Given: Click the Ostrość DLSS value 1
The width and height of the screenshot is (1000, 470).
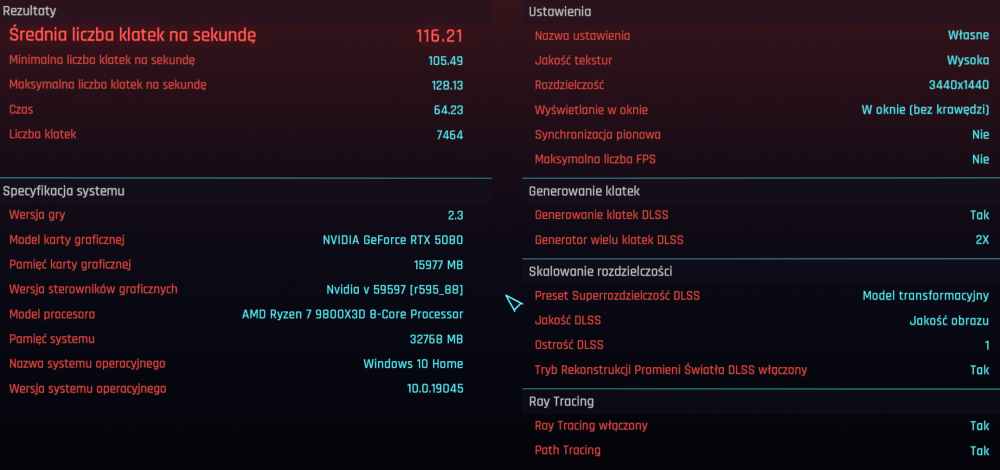Looking at the screenshot, I should pyautogui.click(x=986, y=345).
